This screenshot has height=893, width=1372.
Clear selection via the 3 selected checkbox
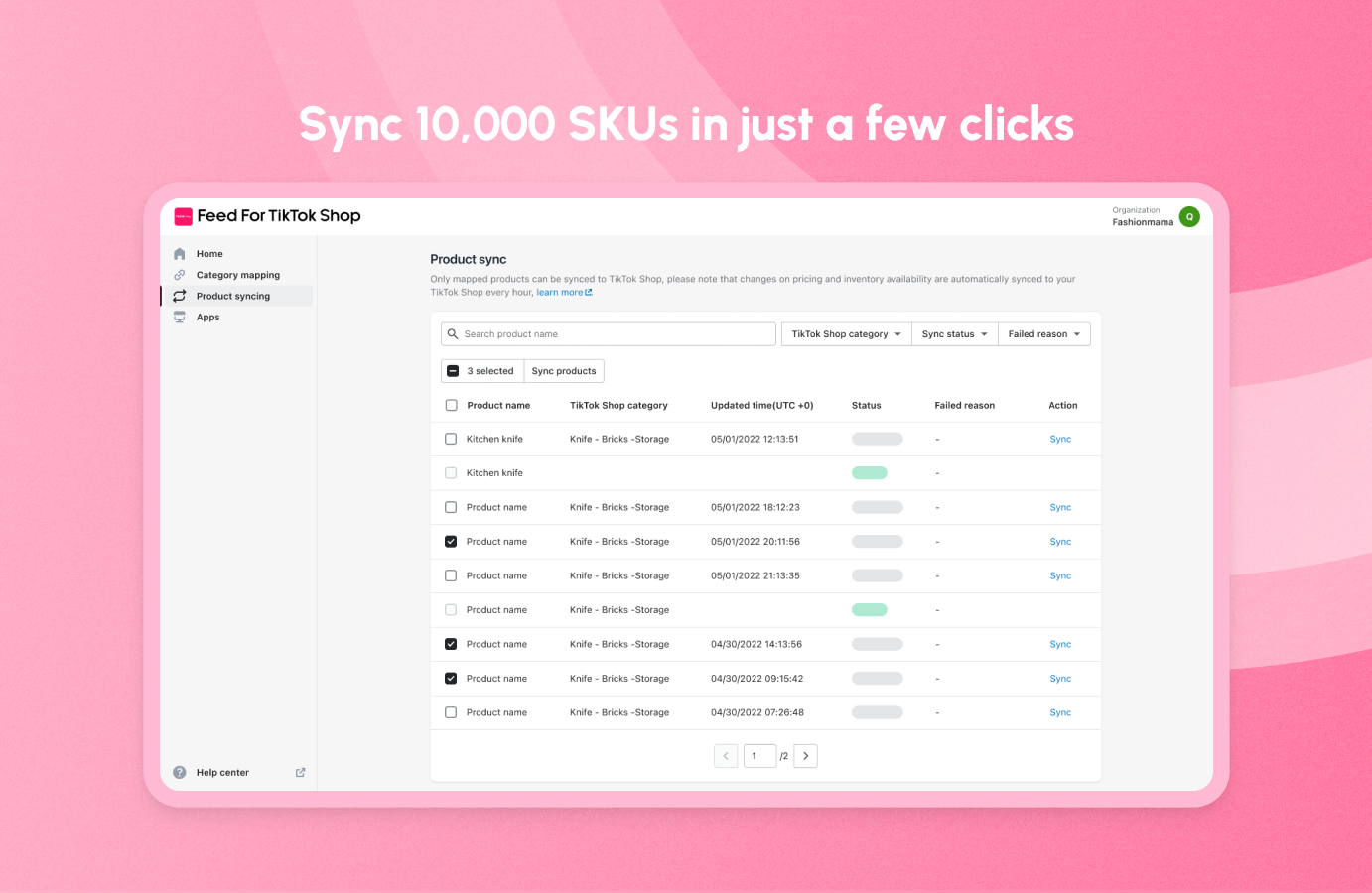click(x=453, y=371)
